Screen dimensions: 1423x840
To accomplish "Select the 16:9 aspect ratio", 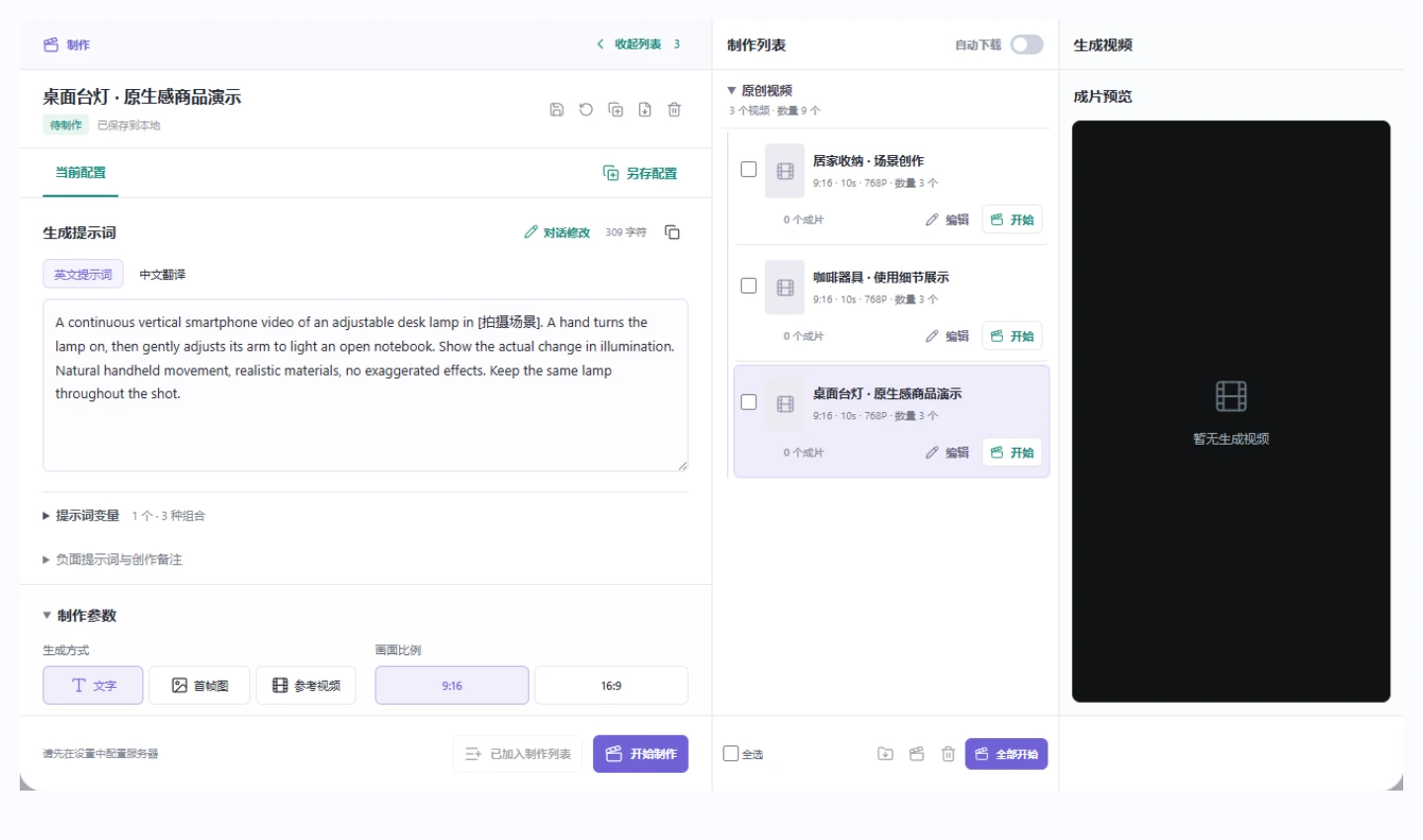I will [611, 685].
